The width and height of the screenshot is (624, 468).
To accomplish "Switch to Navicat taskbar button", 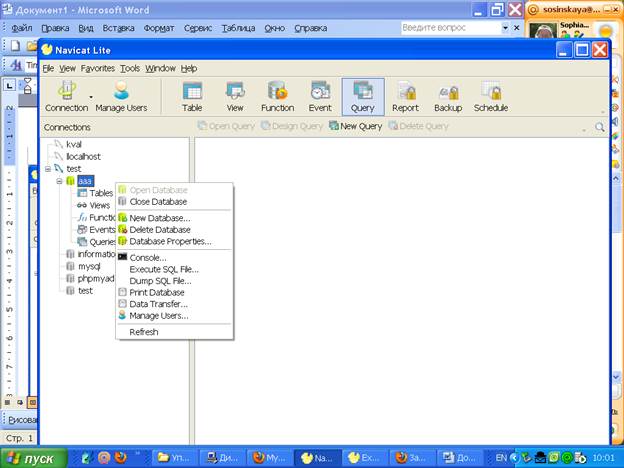I will click(317, 458).
